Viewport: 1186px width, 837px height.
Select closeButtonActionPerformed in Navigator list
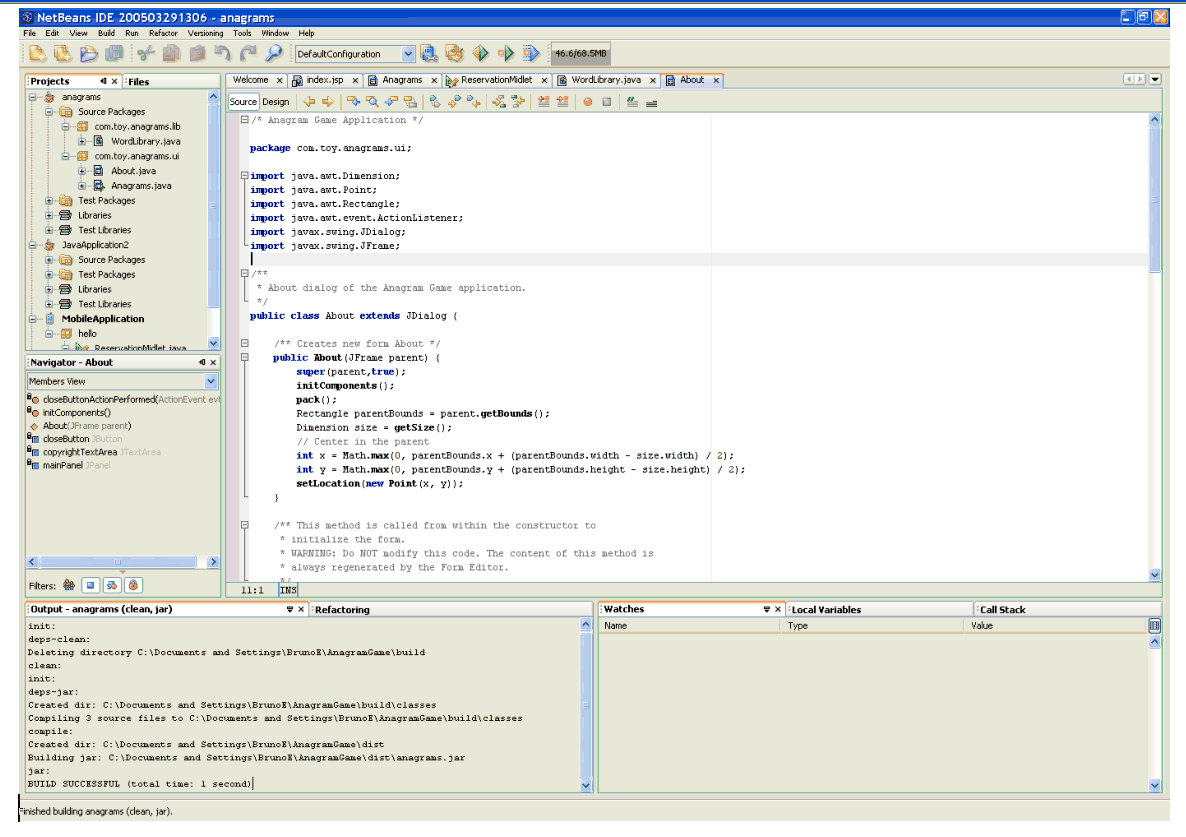98,399
